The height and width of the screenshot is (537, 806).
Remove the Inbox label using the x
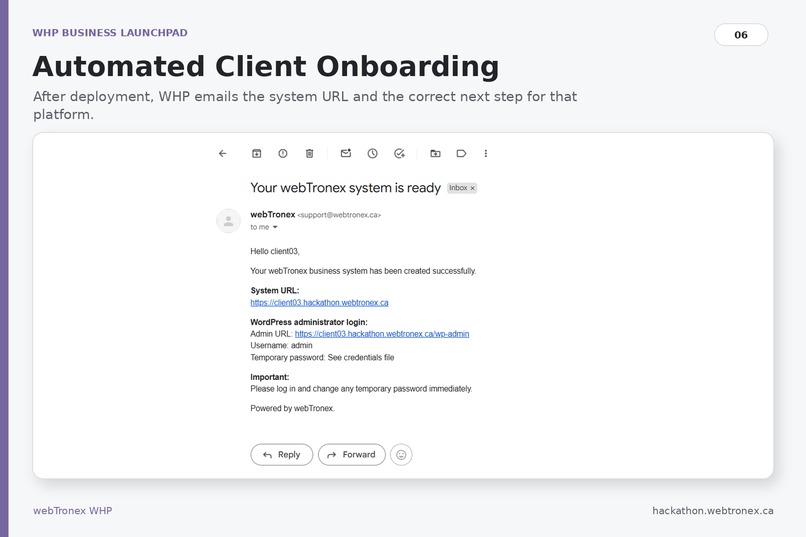(x=472, y=188)
